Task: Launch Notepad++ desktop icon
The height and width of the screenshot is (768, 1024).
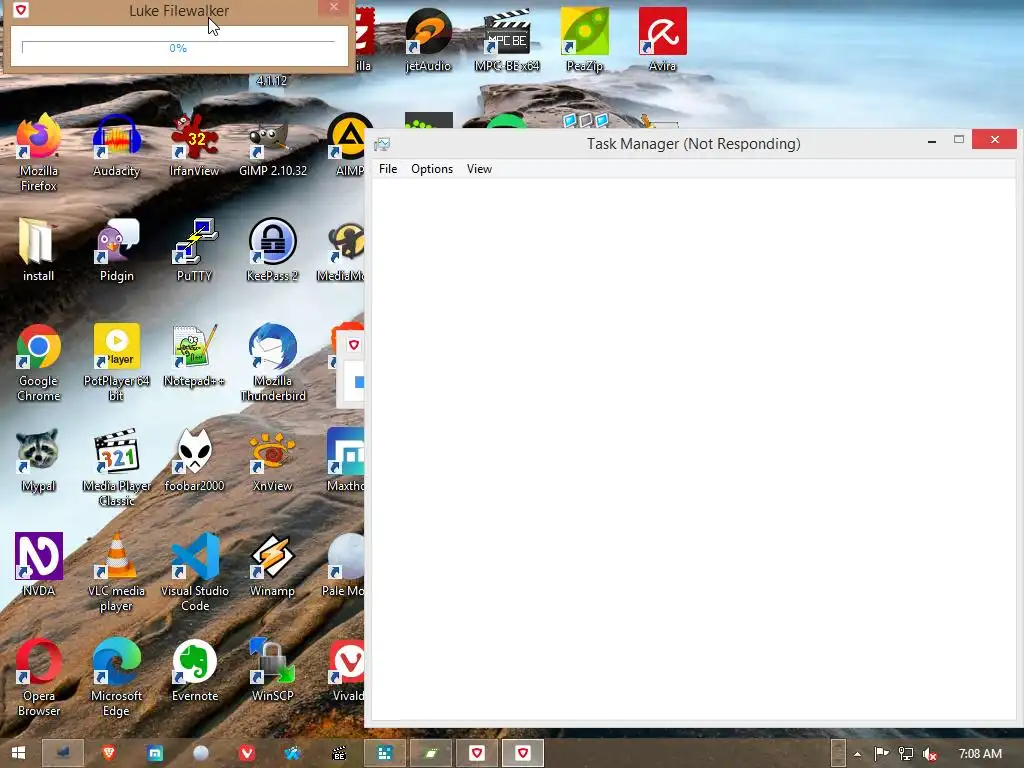Action: click(194, 355)
